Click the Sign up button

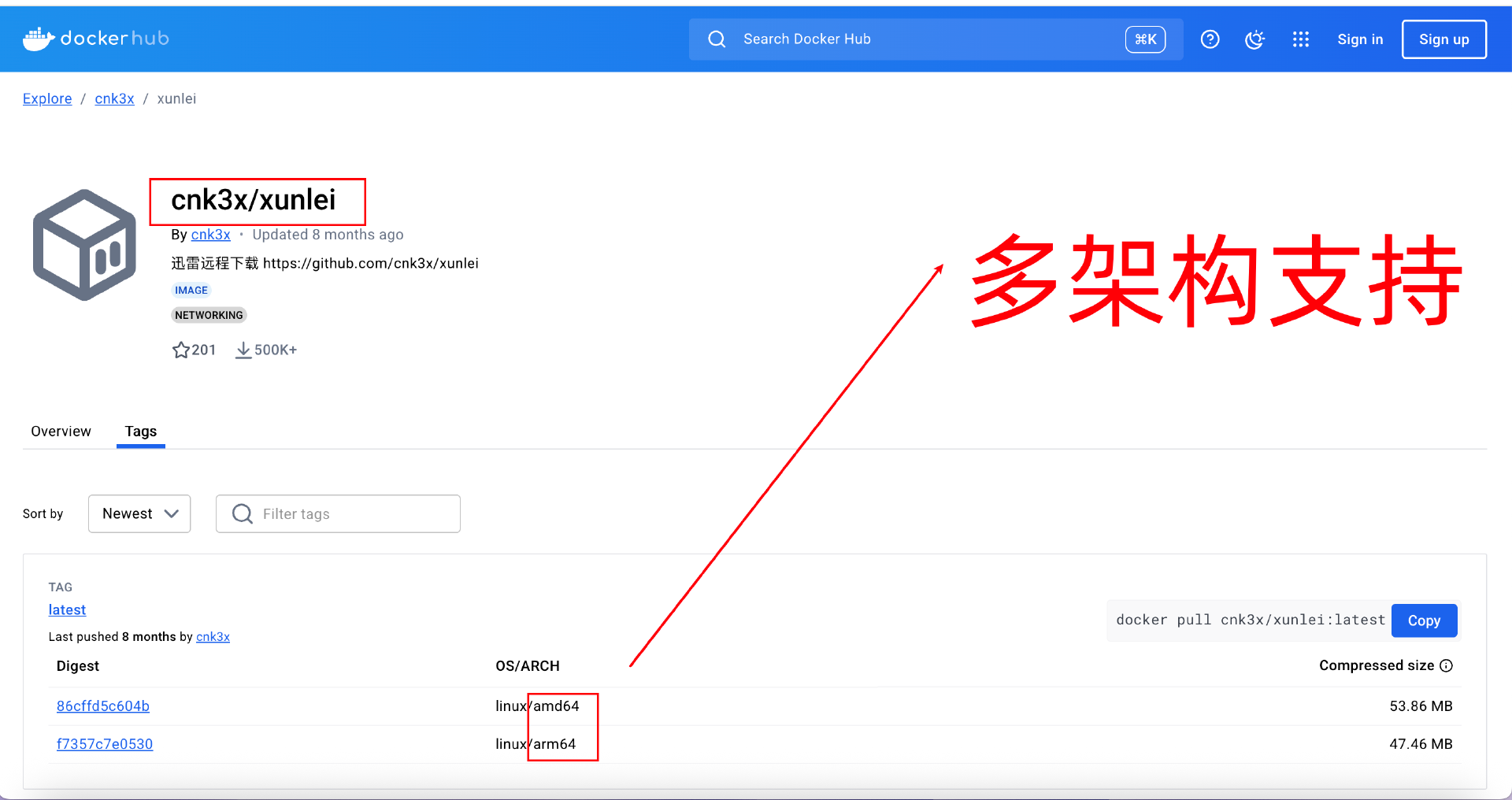click(1443, 39)
